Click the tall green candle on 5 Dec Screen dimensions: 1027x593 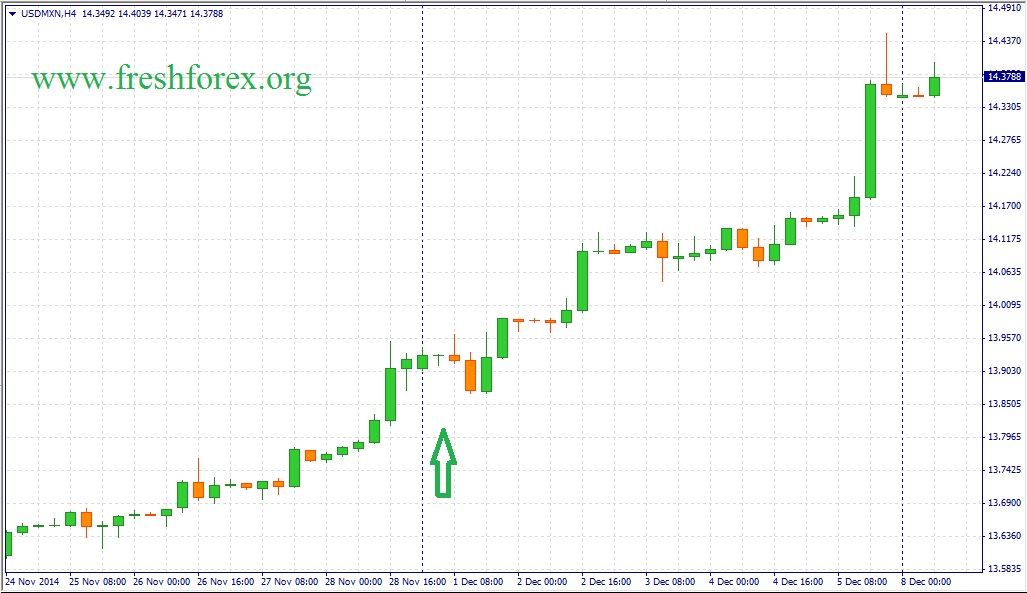[870, 140]
